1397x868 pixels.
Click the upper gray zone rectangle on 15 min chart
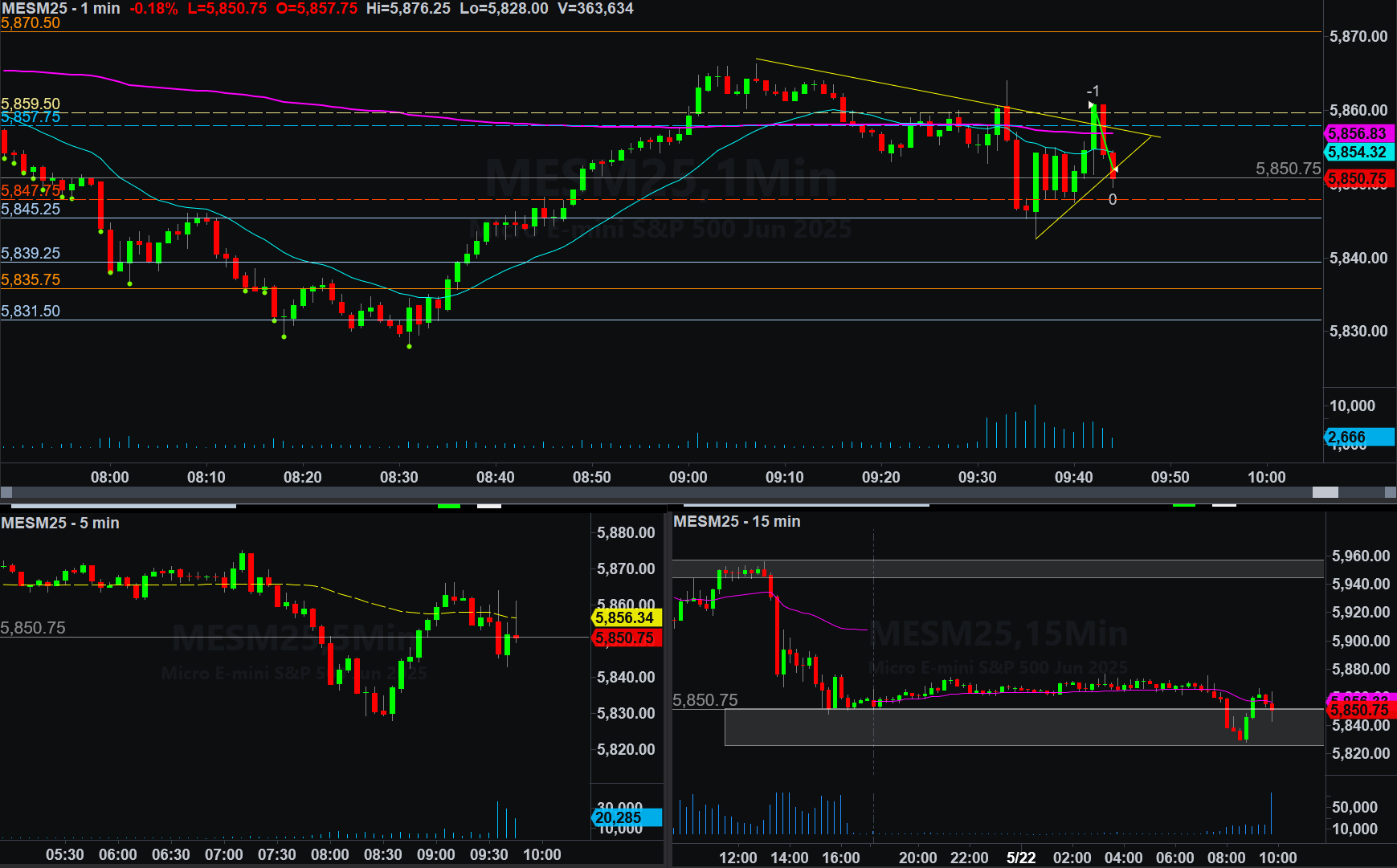click(998, 568)
